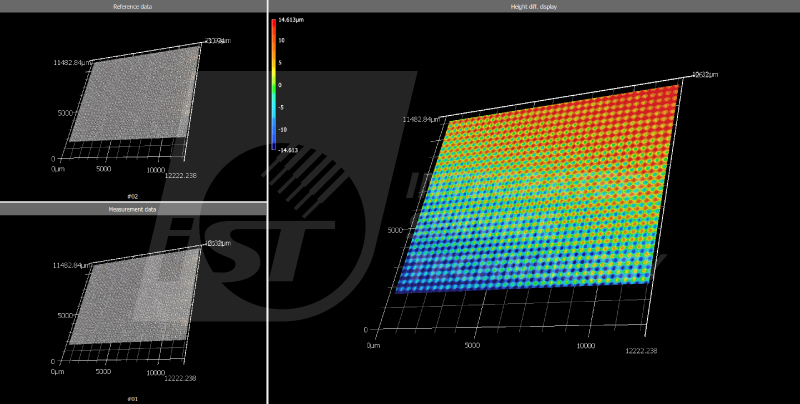Viewport: 800px width, 404px height.
Task: Click the 10000 axis label in Height diff. display
Action: [586, 346]
